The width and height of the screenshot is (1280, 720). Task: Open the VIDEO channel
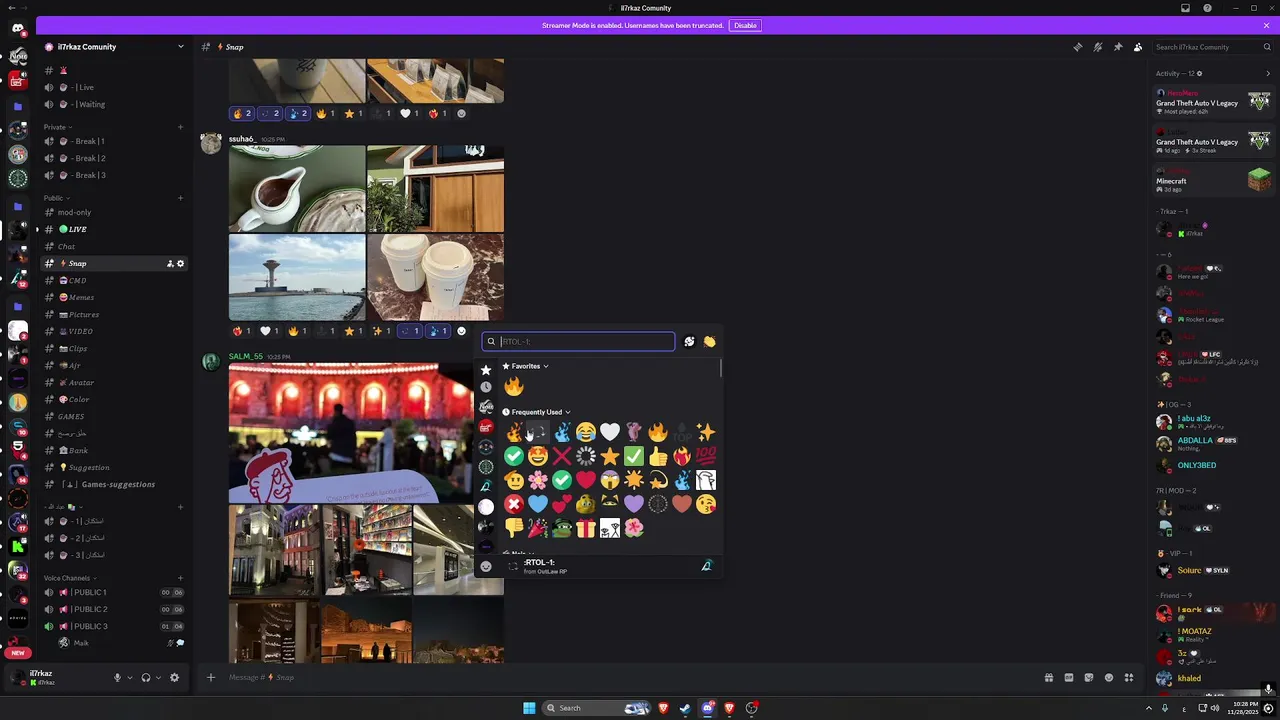click(114, 331)
